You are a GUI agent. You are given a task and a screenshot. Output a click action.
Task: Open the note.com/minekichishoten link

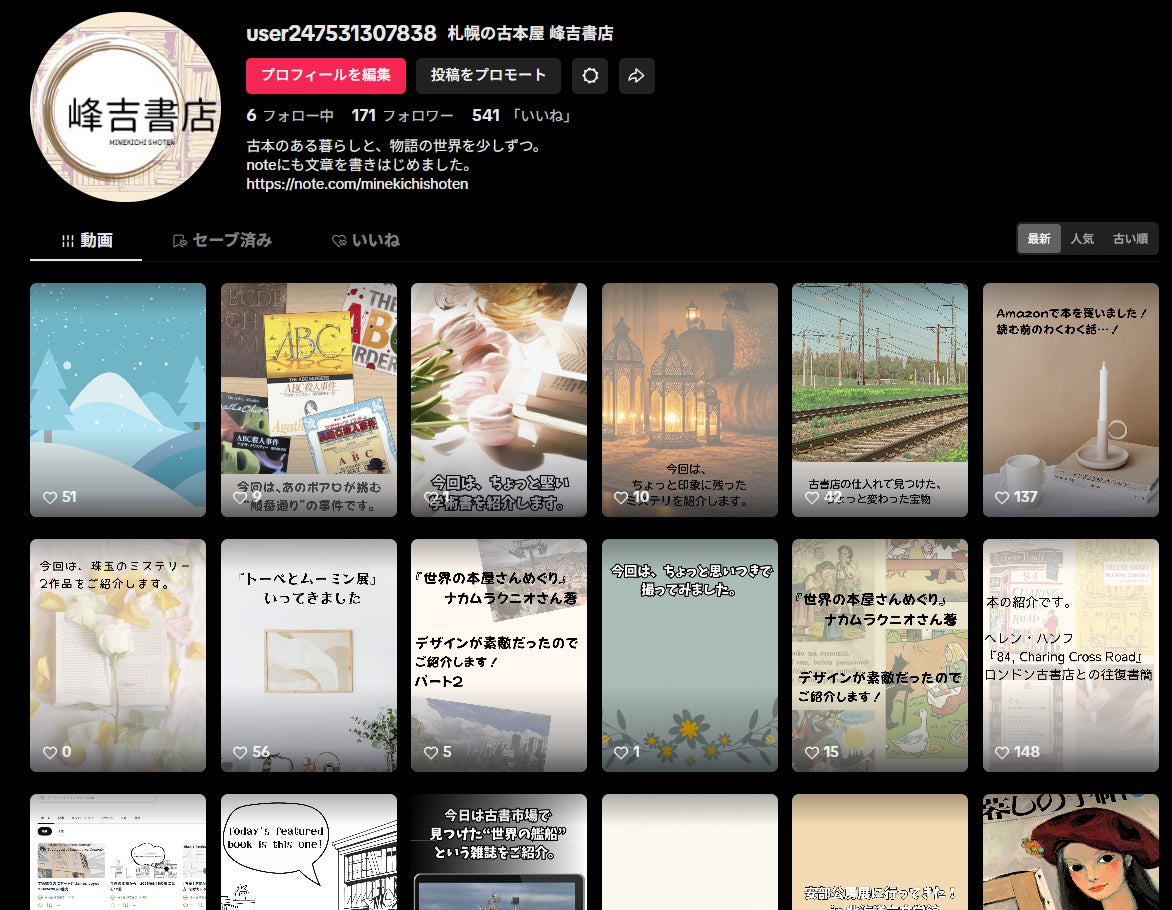(357, 184)
